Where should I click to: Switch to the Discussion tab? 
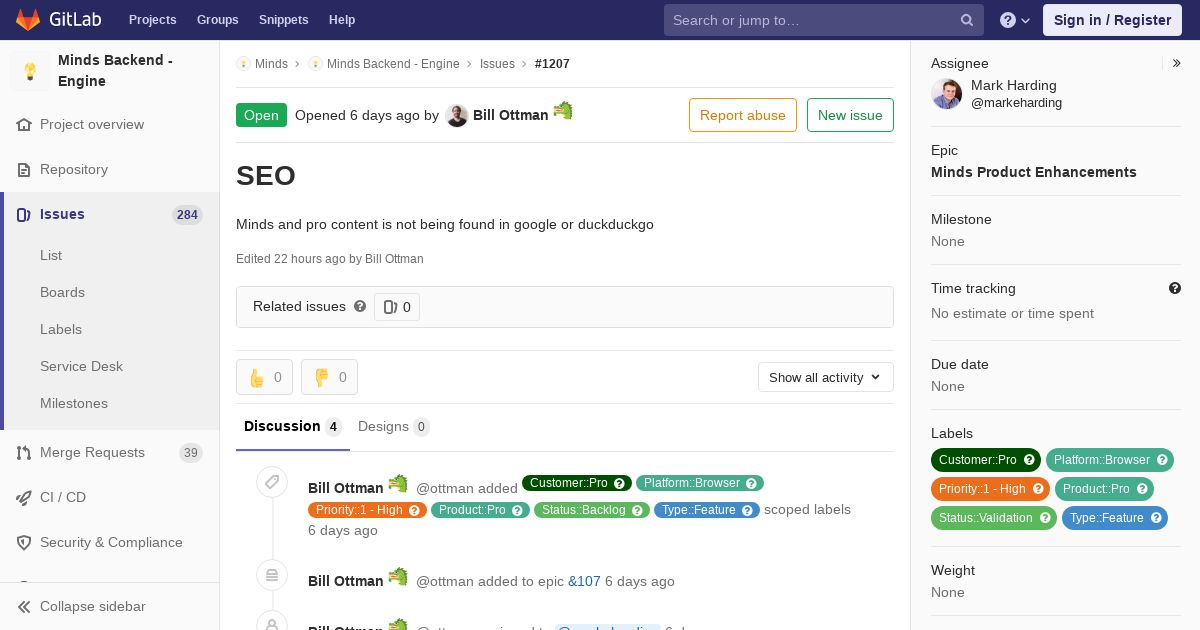pyautogui.click(x=293, y=427)
